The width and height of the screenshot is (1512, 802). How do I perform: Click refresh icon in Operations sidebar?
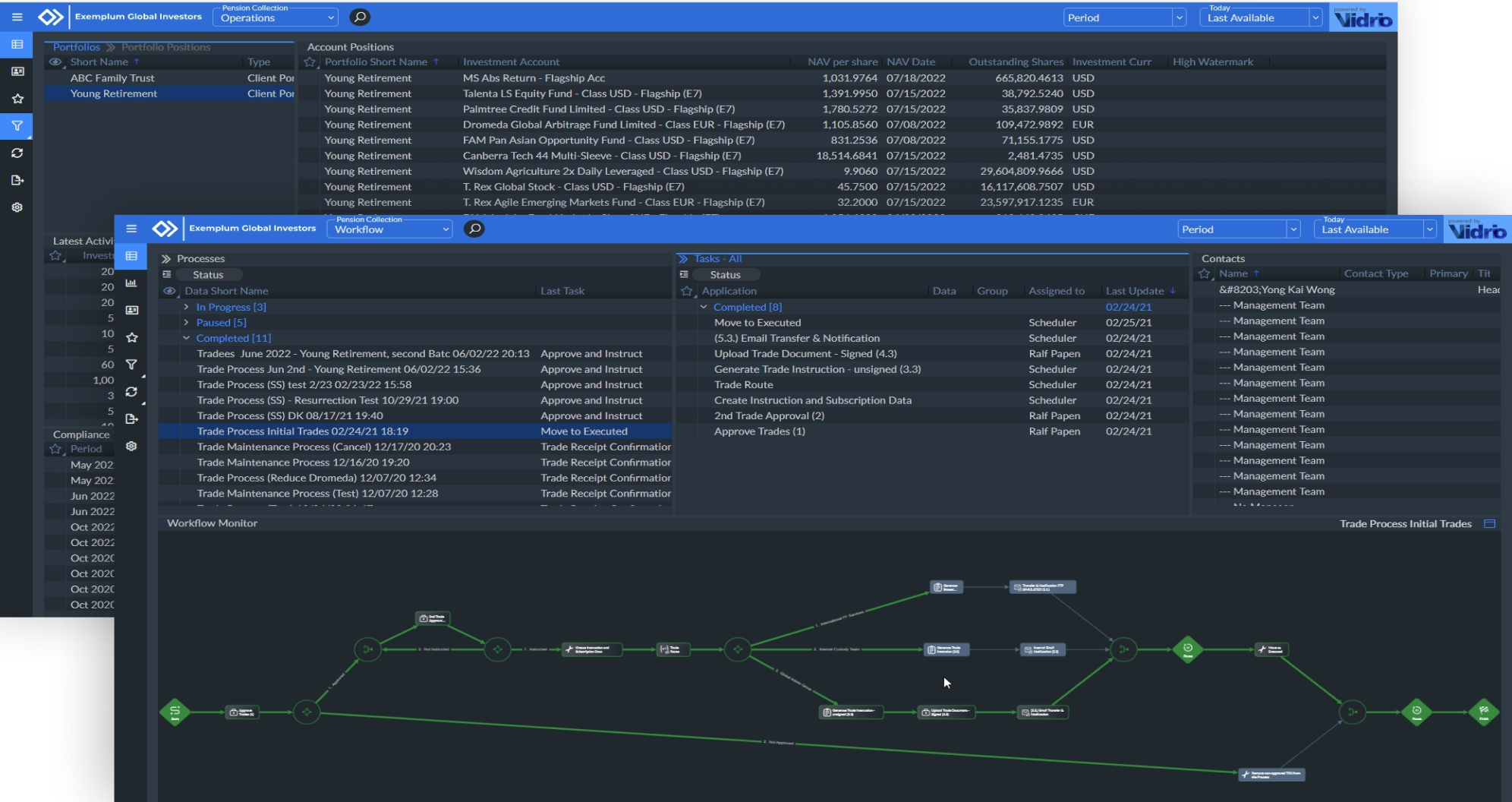click(17, 153)
